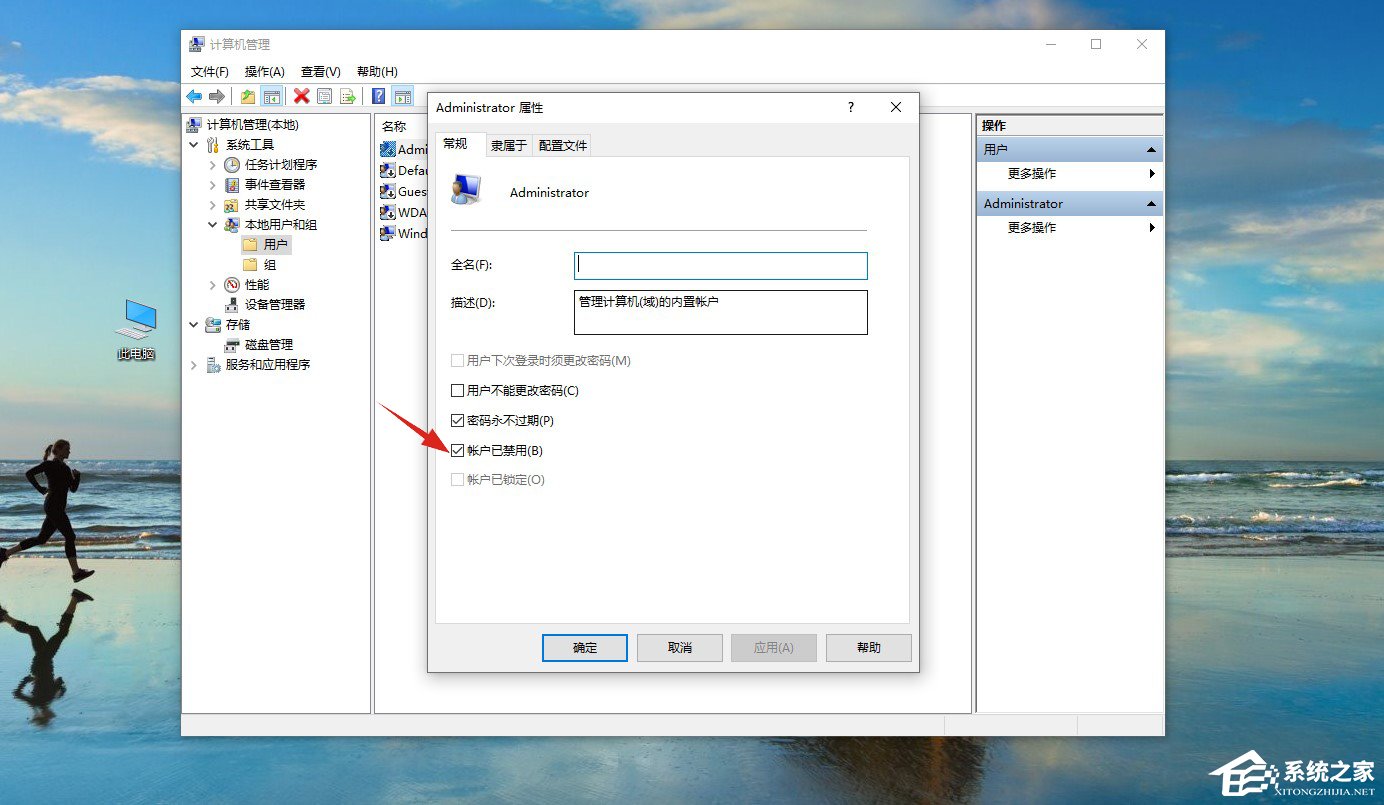Open 性能 in the tree
This screenshot has height=805, width=1384.
tap(246, 285)
